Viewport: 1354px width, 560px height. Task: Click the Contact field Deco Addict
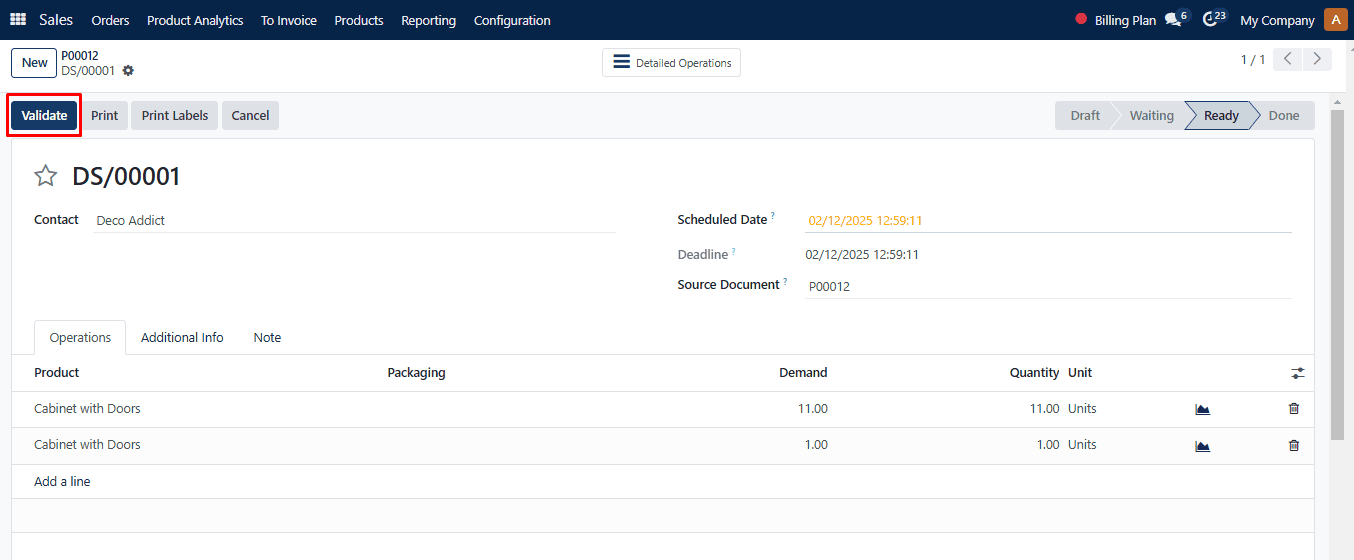353,220
